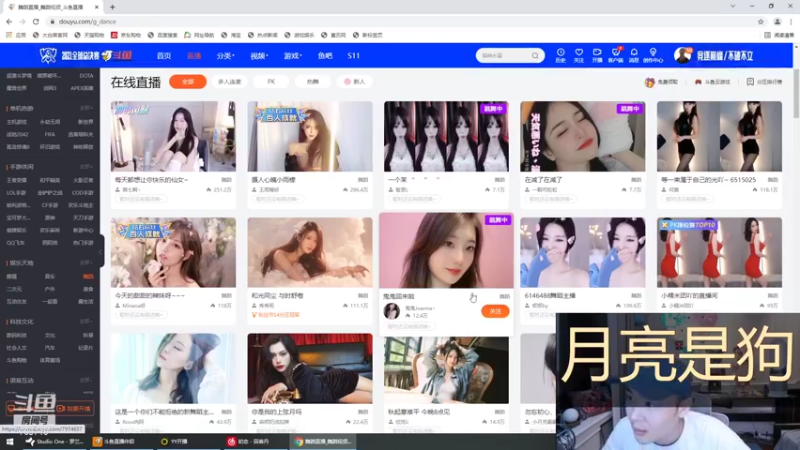Image resolution: width=800 pixels, height=450 pixels.
Task: Open Chrome three-dot menu
Action: point(791,21)
